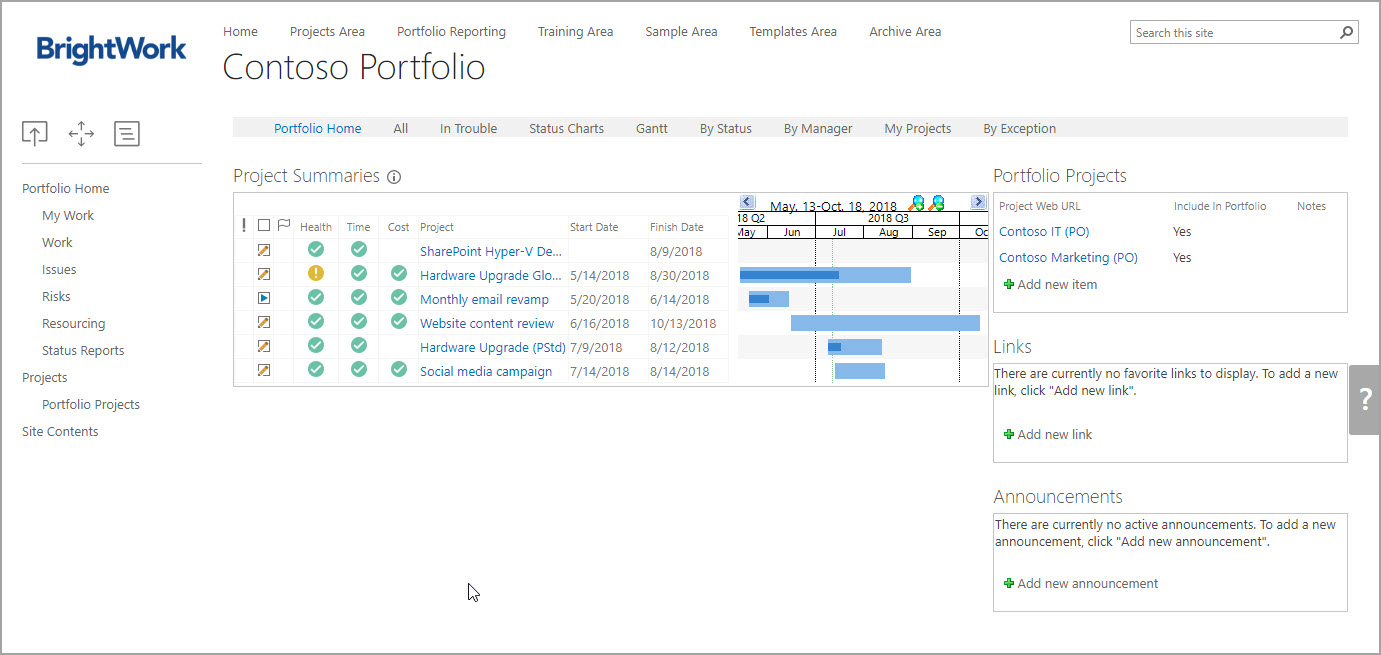Image resolution: width=1381 pixels, height=655 pixels.
Task: Open Training Area in top navigation
Action: point(575,32)
